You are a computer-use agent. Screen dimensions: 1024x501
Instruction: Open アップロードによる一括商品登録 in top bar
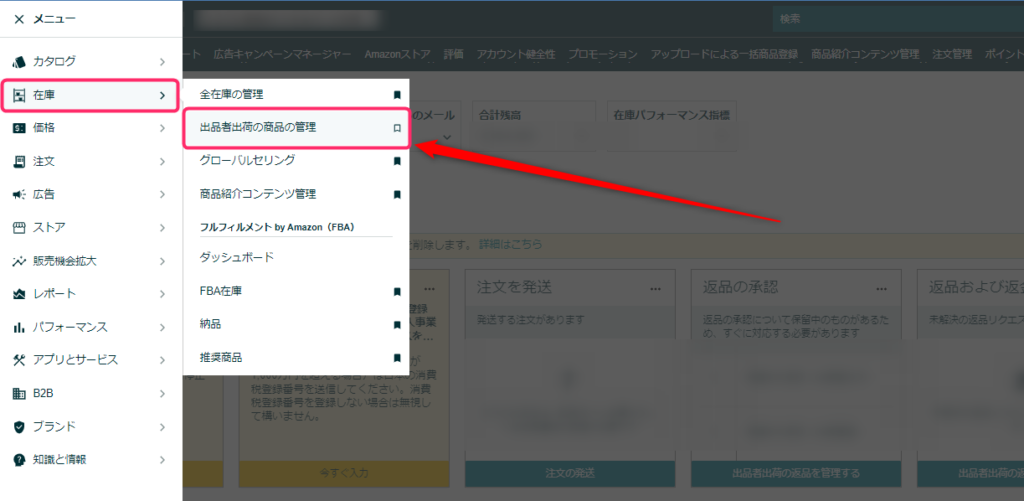tap(724, 54)
